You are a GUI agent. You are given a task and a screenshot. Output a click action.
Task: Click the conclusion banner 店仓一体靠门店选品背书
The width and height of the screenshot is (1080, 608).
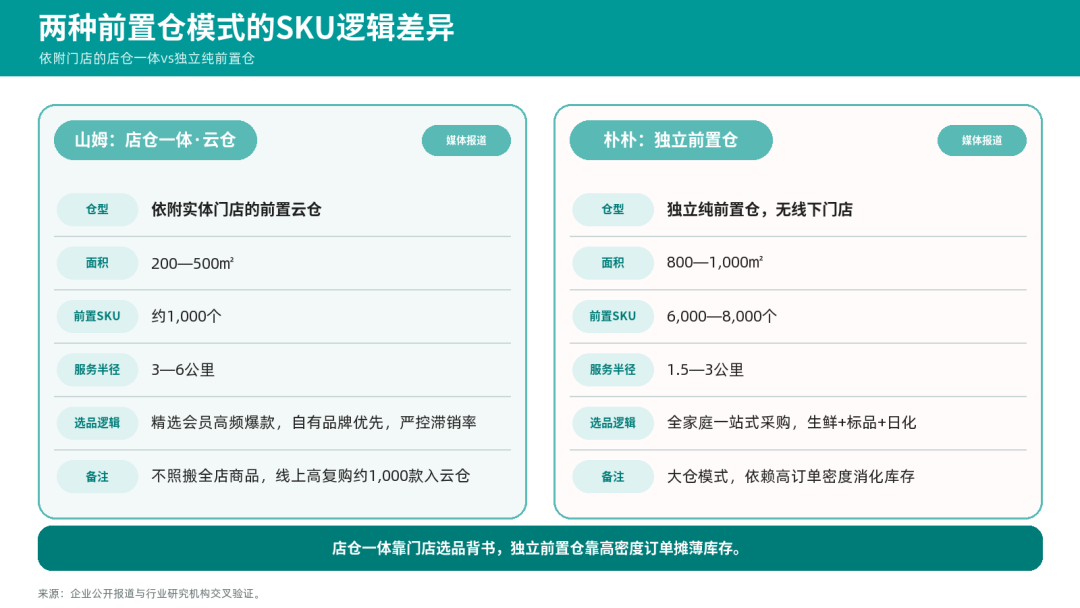pos(540,548)
